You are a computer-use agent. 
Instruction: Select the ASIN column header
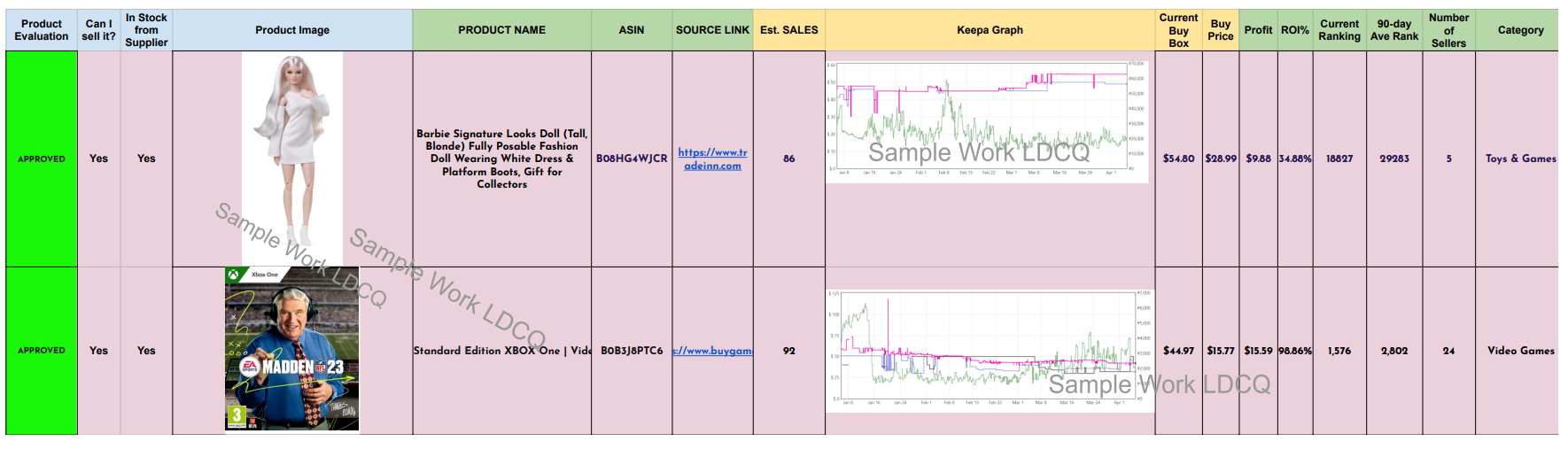tap(632, 30)
